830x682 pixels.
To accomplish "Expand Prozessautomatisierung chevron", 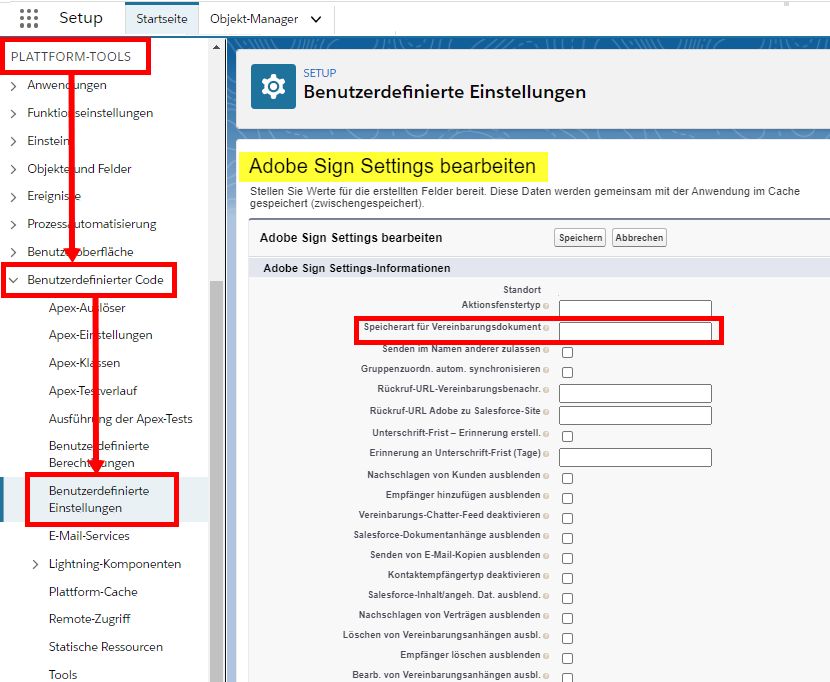I will pyautogui.click(x=14, y=225).
